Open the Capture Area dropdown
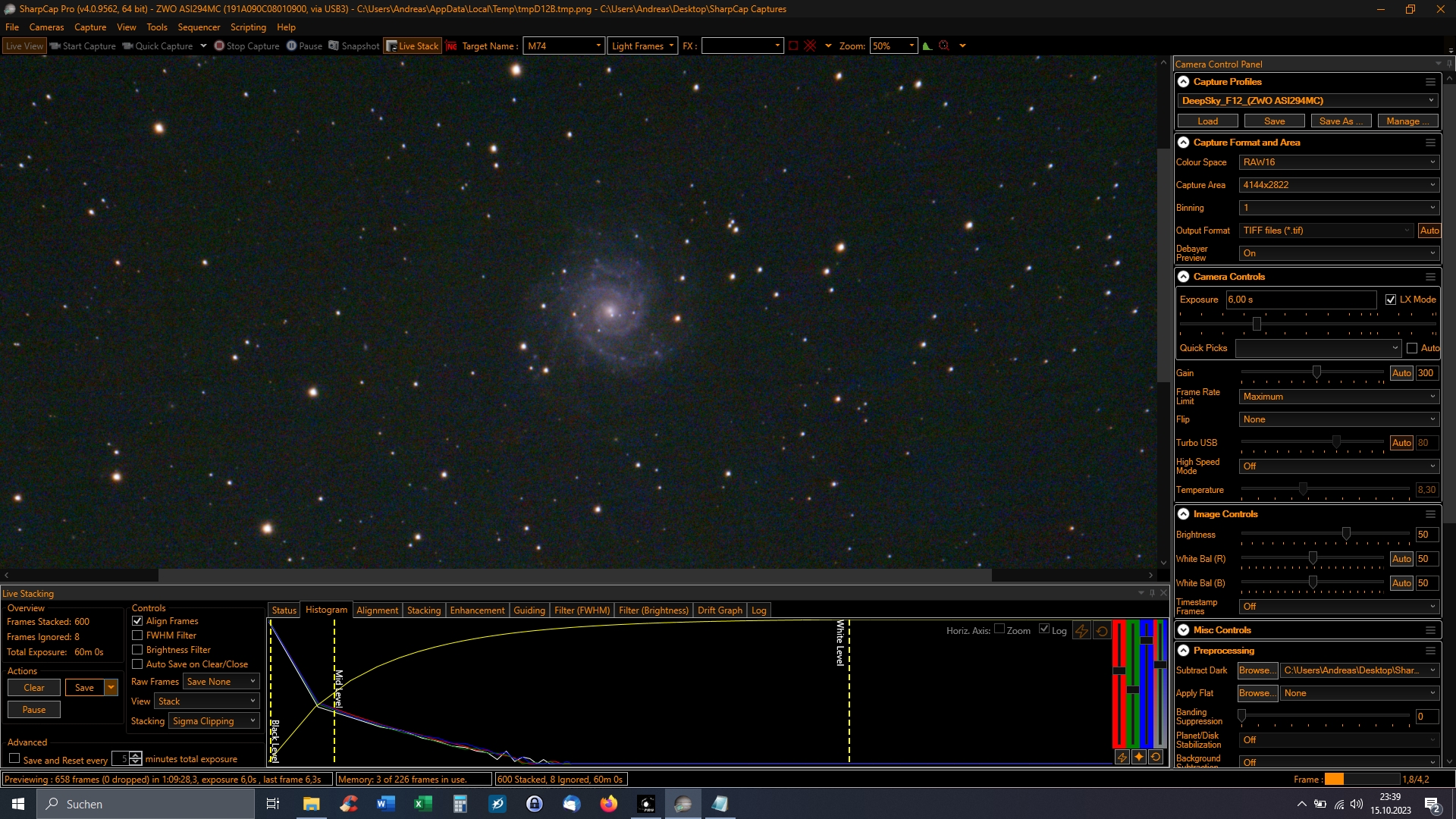Image resolution: width=1456 pixels, height=819 pixels. pyautogui.click(x=1338, y=185)
